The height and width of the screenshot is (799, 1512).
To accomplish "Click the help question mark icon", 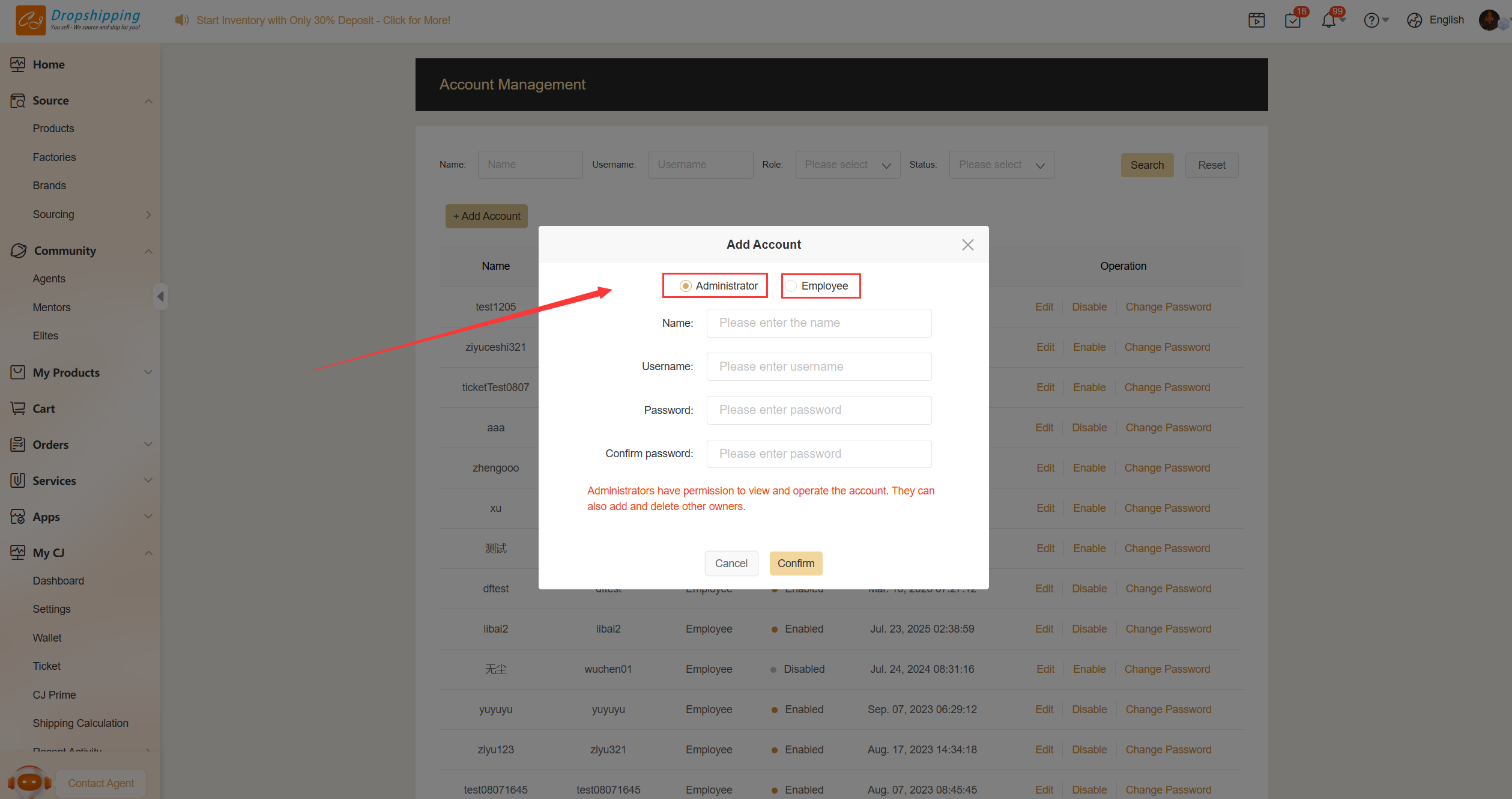I will click(x=1371, y=20).
